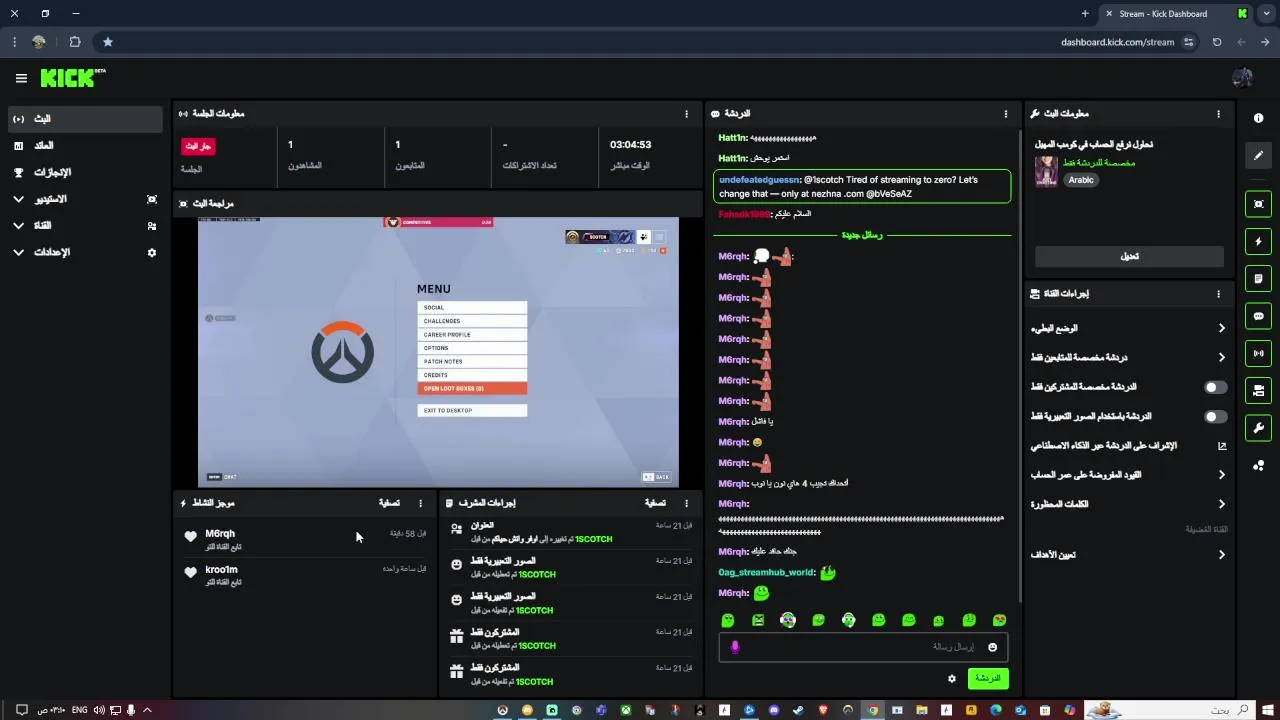Click the 0ag_streamhub_world username in chat
The width and height of the screenshot is (1280, 720).
click(766, 573)
